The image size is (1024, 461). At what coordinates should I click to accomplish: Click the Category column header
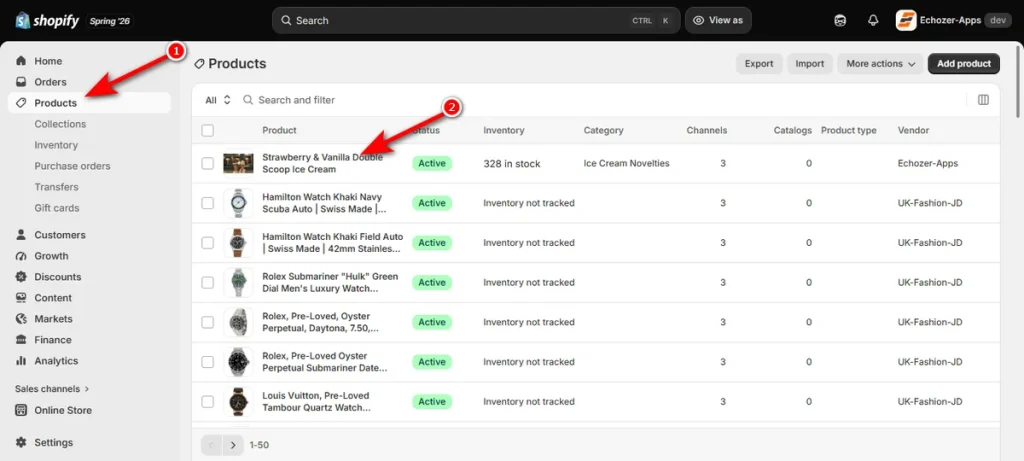coord(603,131)
